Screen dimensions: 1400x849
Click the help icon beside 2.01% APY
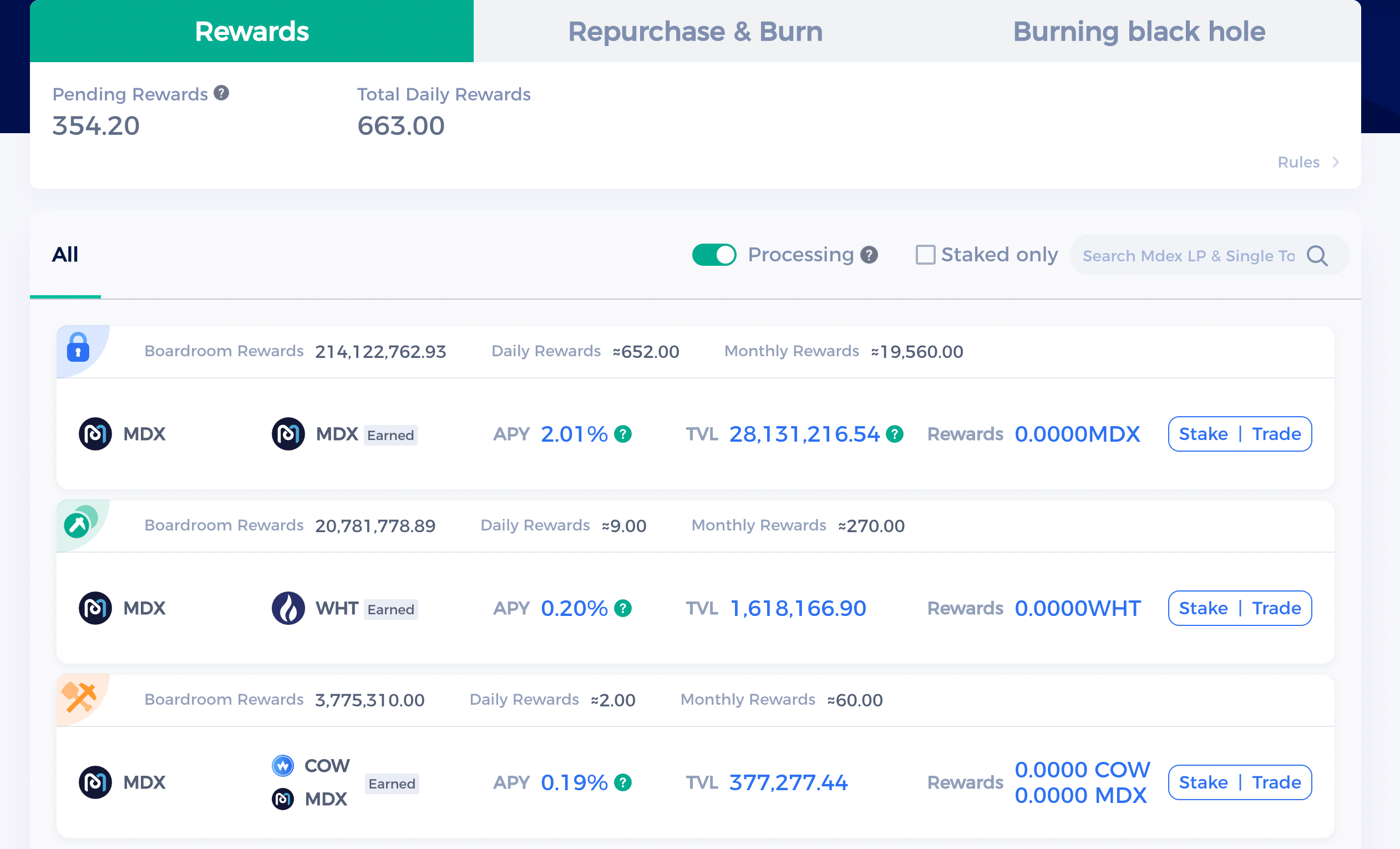point(623,434)
